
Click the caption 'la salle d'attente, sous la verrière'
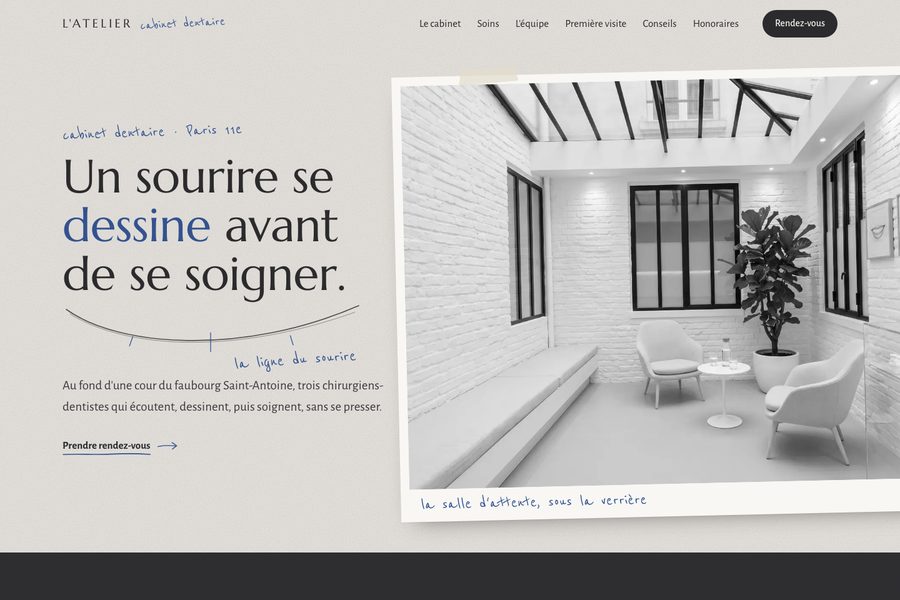pyautogui.click(x=533, y=501)
